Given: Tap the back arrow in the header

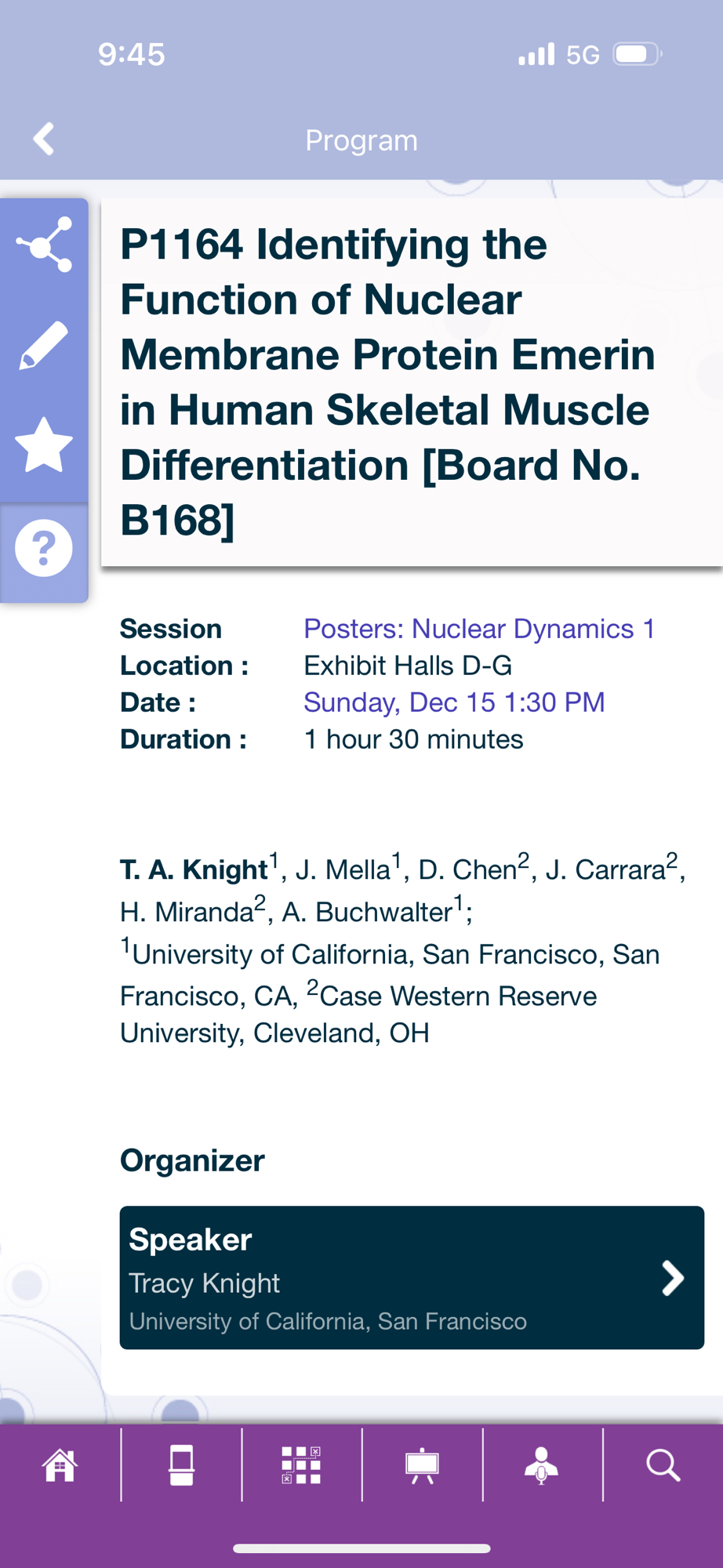Looking at the screenshot, I should pyautogui.click(x=45, y=140).
